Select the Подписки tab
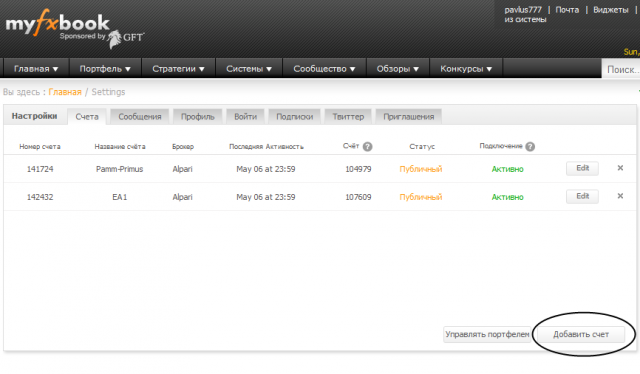This screenshot has width=640, height=374. 294,117
